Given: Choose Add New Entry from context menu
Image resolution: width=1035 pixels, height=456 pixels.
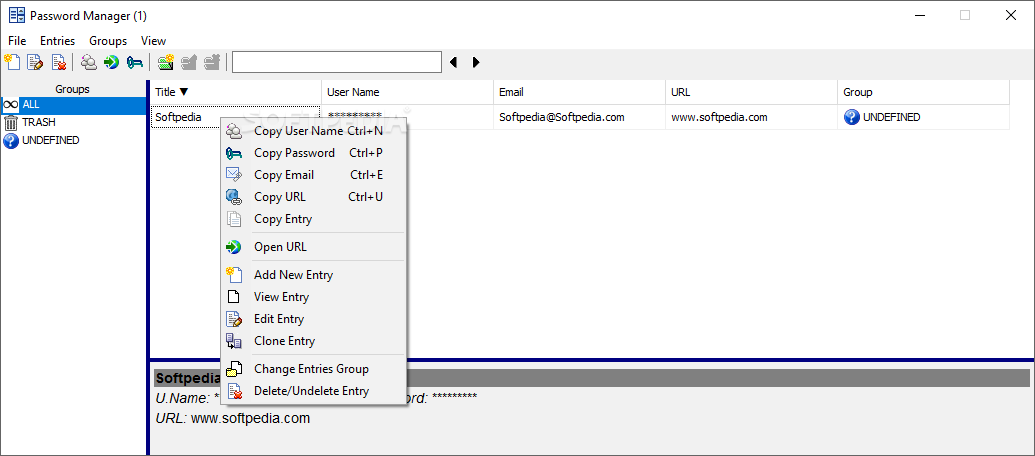Looking at the screenshot, I should 314,275.
